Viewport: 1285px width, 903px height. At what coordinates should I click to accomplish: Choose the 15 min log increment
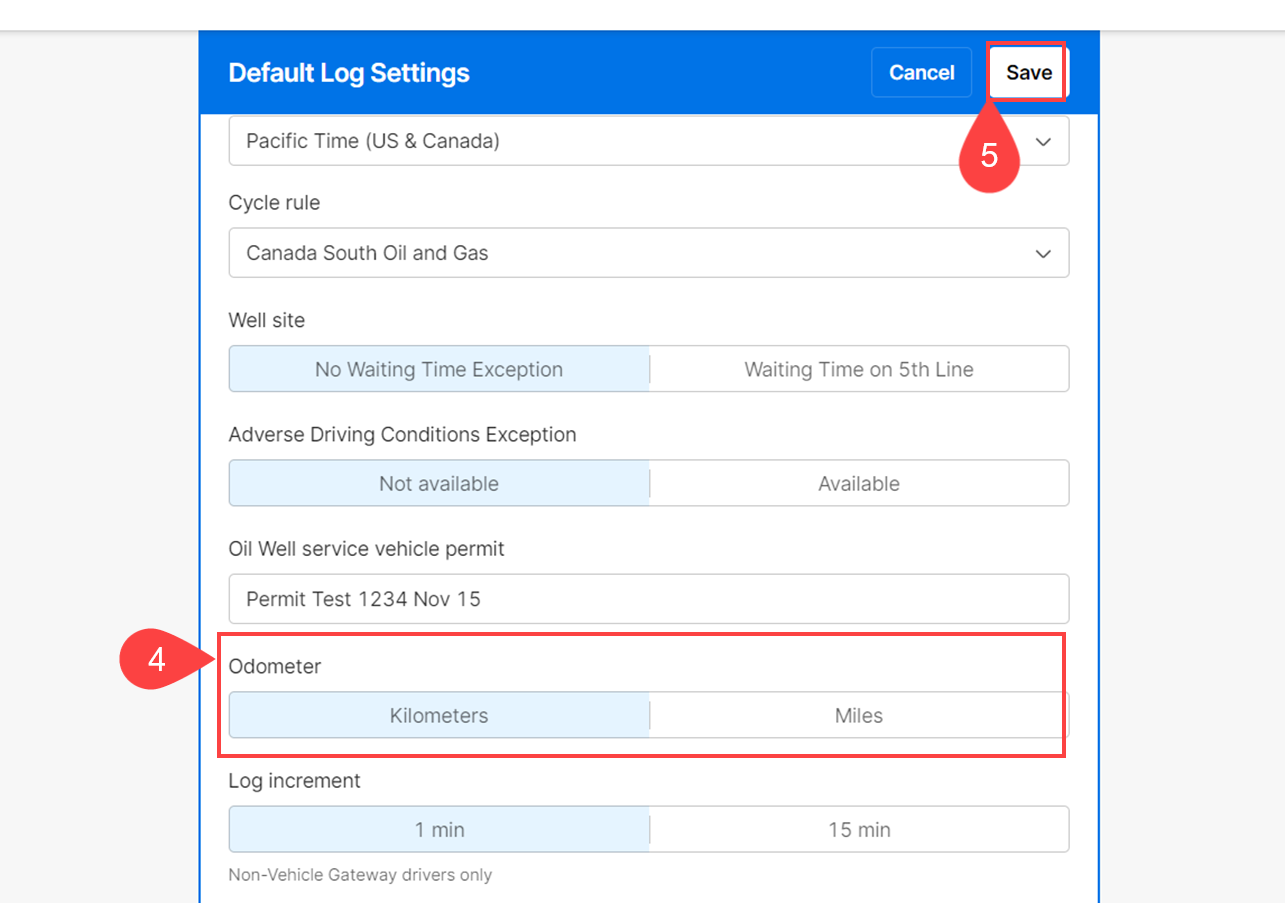tap(859, 829)
